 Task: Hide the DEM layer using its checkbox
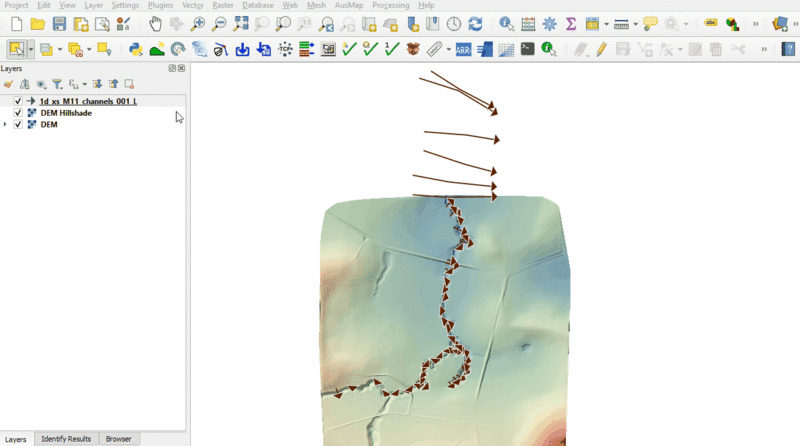pos(18,124)
